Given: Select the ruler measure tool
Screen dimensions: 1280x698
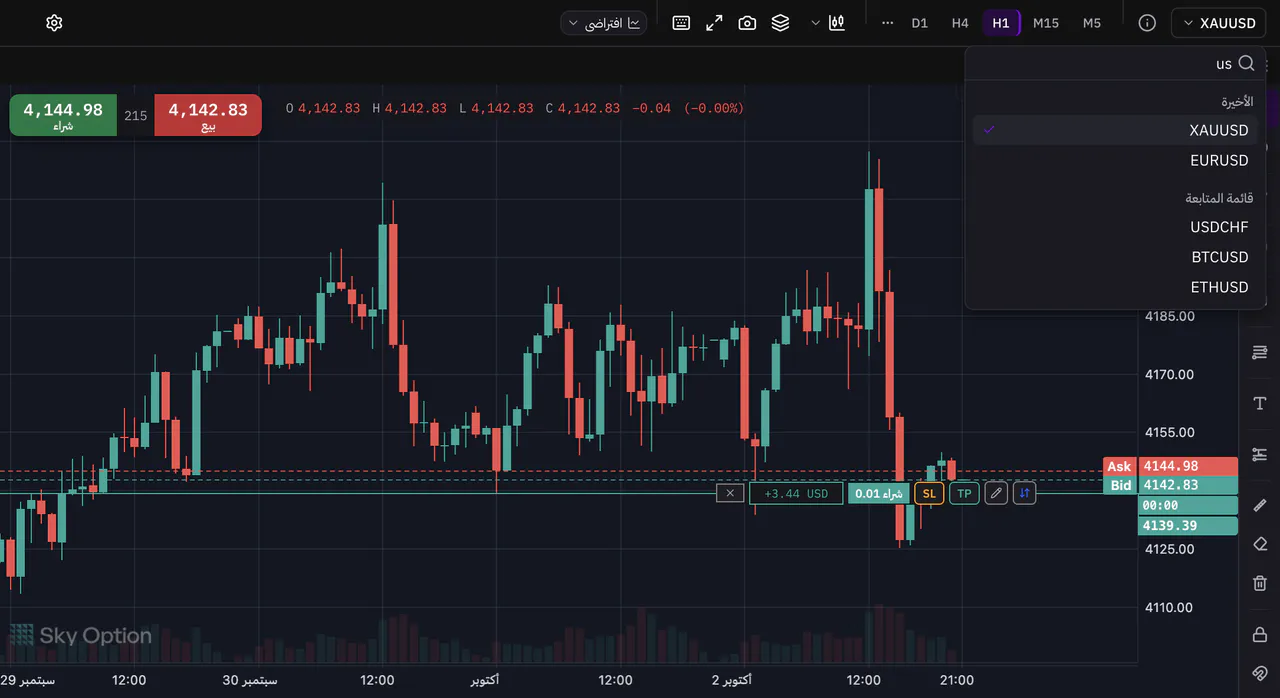Looking at the screenshot, I should point(1260,505).
